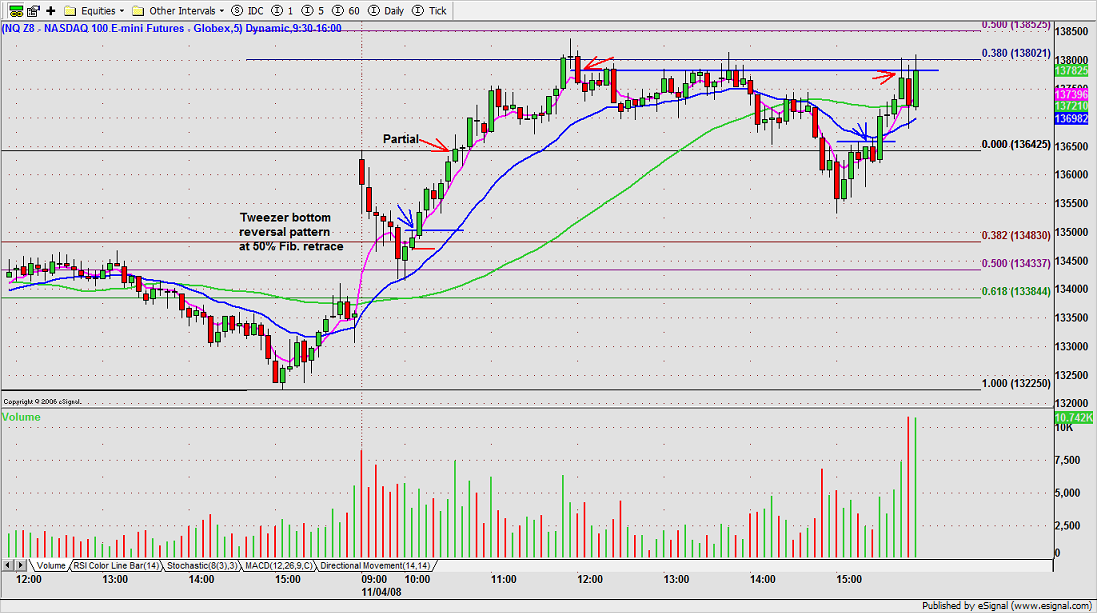1097x613 pixels.
Task: Click the 09:00 time axis marker
Action: (374, 579)
